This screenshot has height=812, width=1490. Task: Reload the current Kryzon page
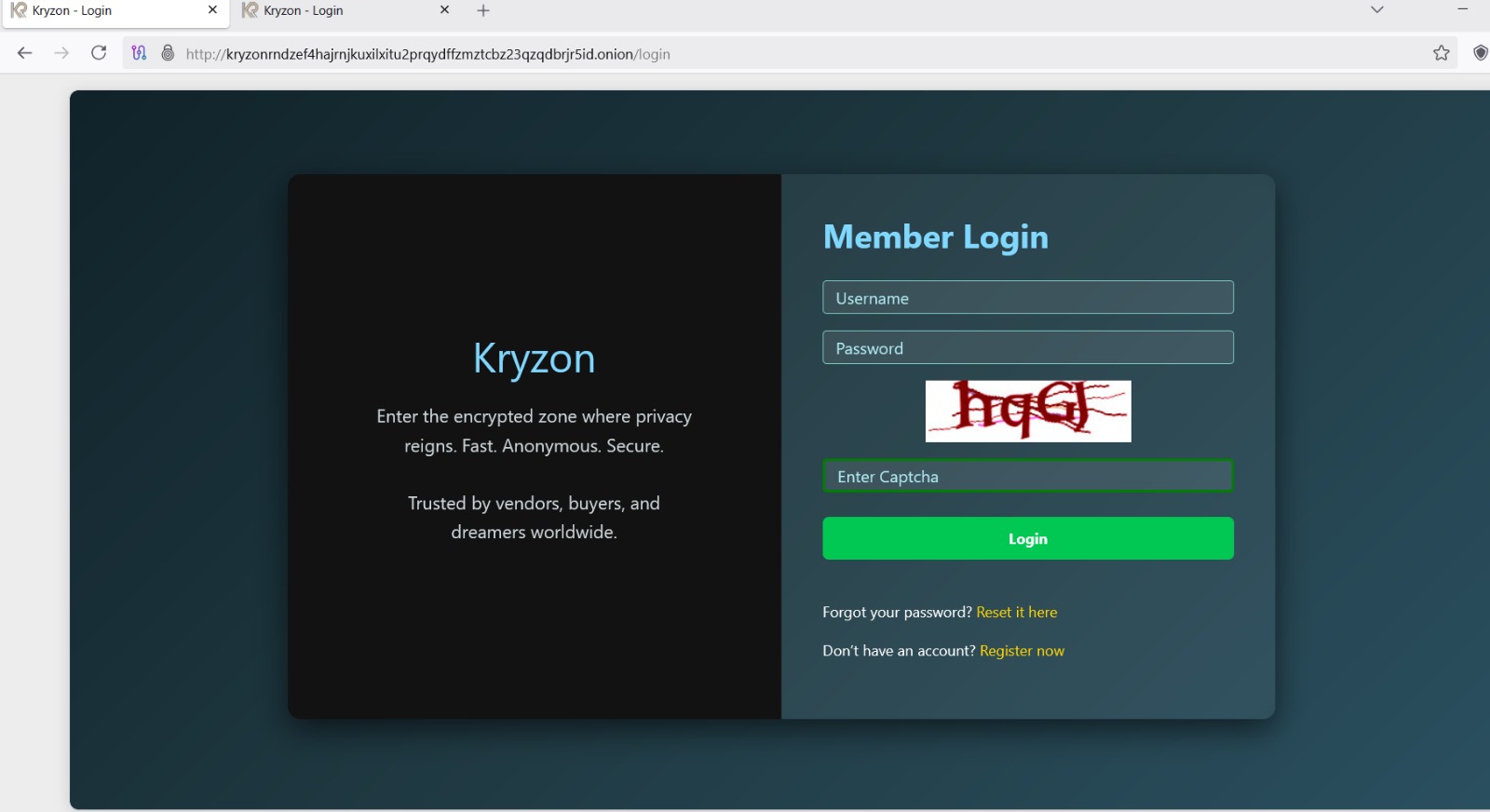(x=99, y=53)
